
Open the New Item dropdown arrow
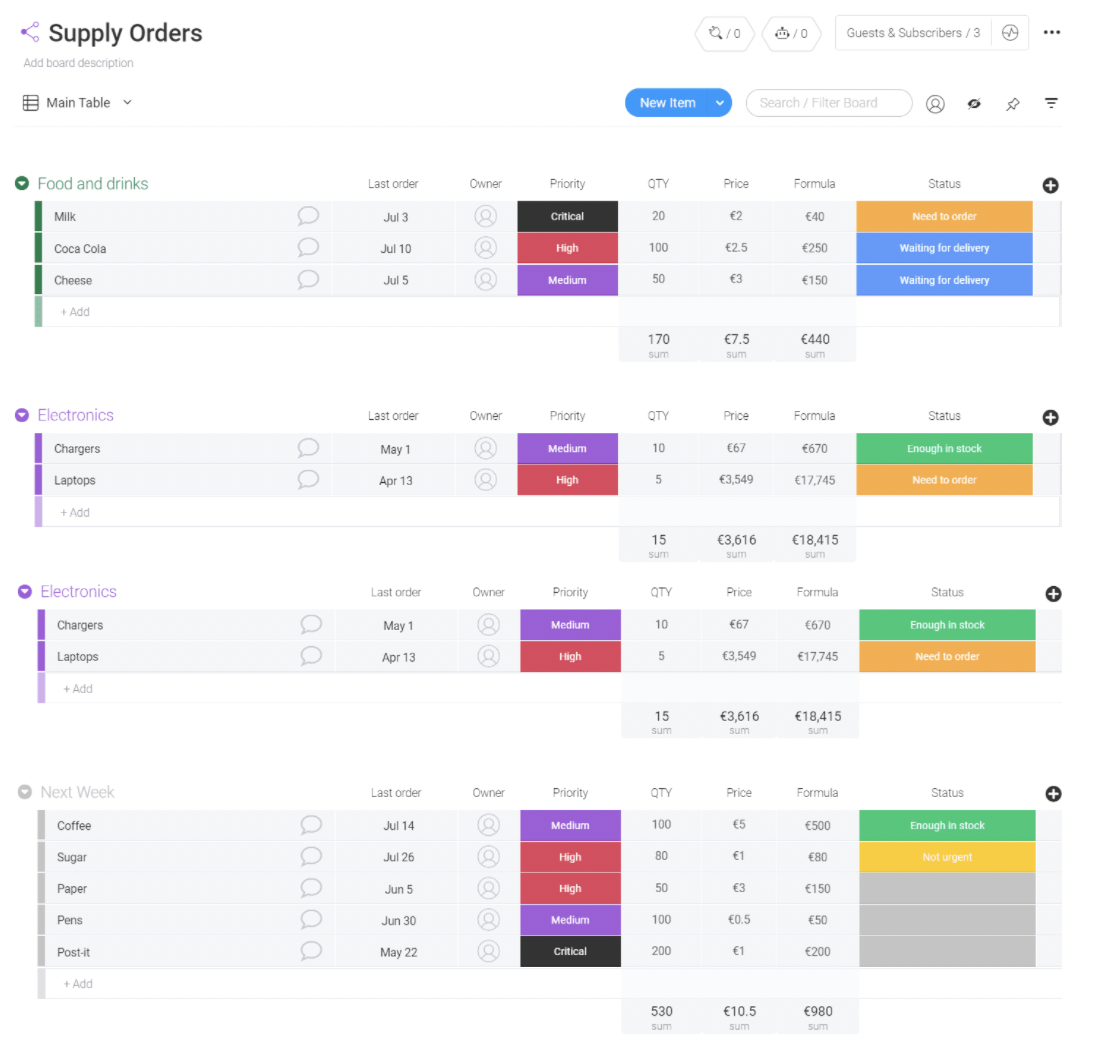tap(718, 102)
